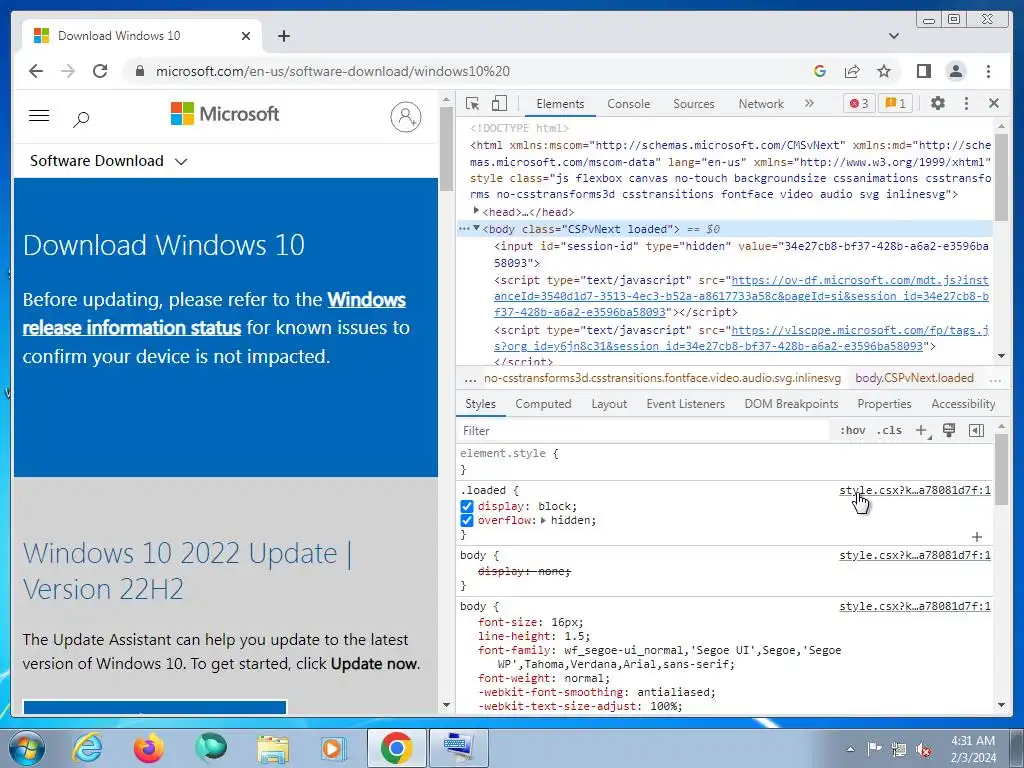This screenshot has height=768, width=1024.
Task: Click the styles Filter input
Action: tap(643, 430)
